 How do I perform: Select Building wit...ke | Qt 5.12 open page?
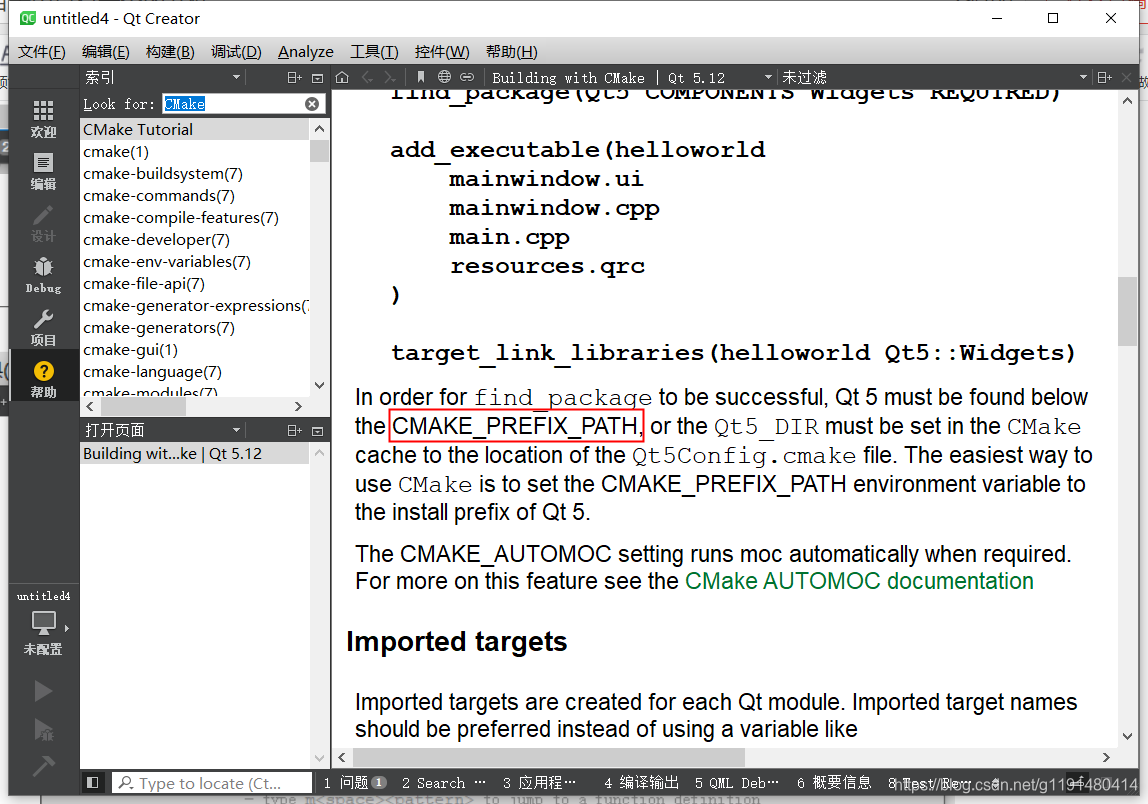(195, 454)
